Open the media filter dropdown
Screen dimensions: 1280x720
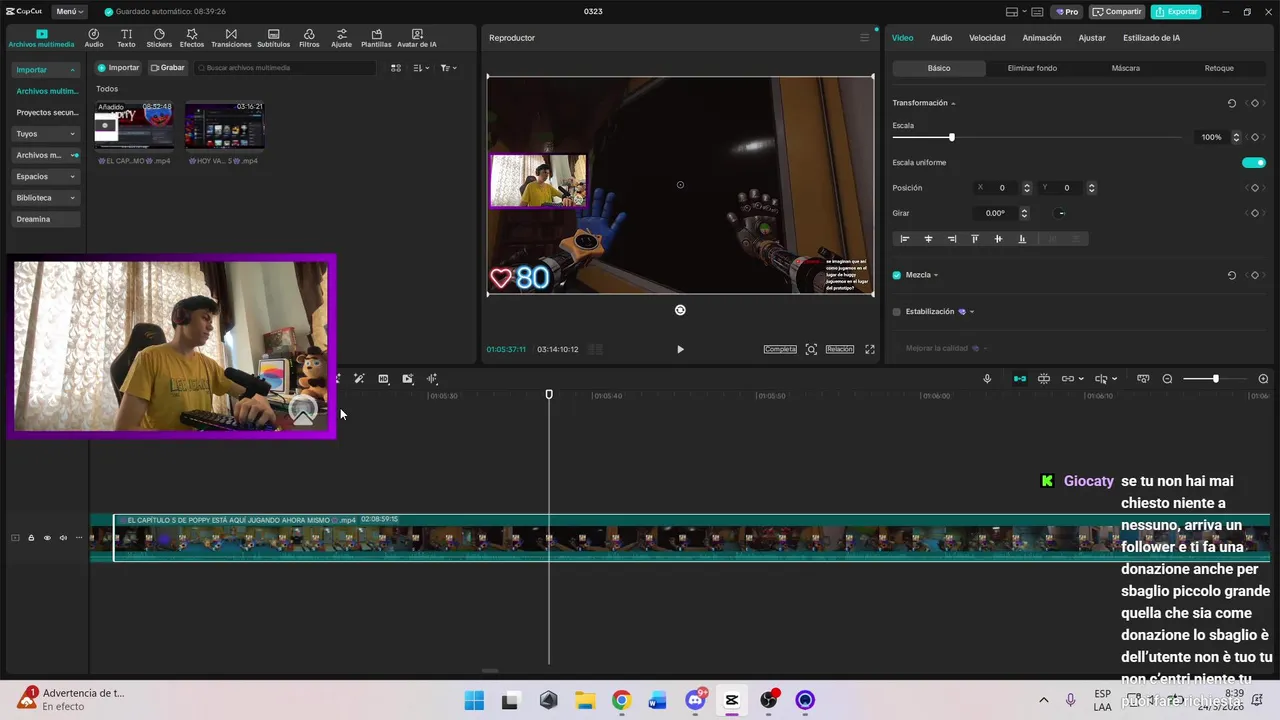point(448,68)
